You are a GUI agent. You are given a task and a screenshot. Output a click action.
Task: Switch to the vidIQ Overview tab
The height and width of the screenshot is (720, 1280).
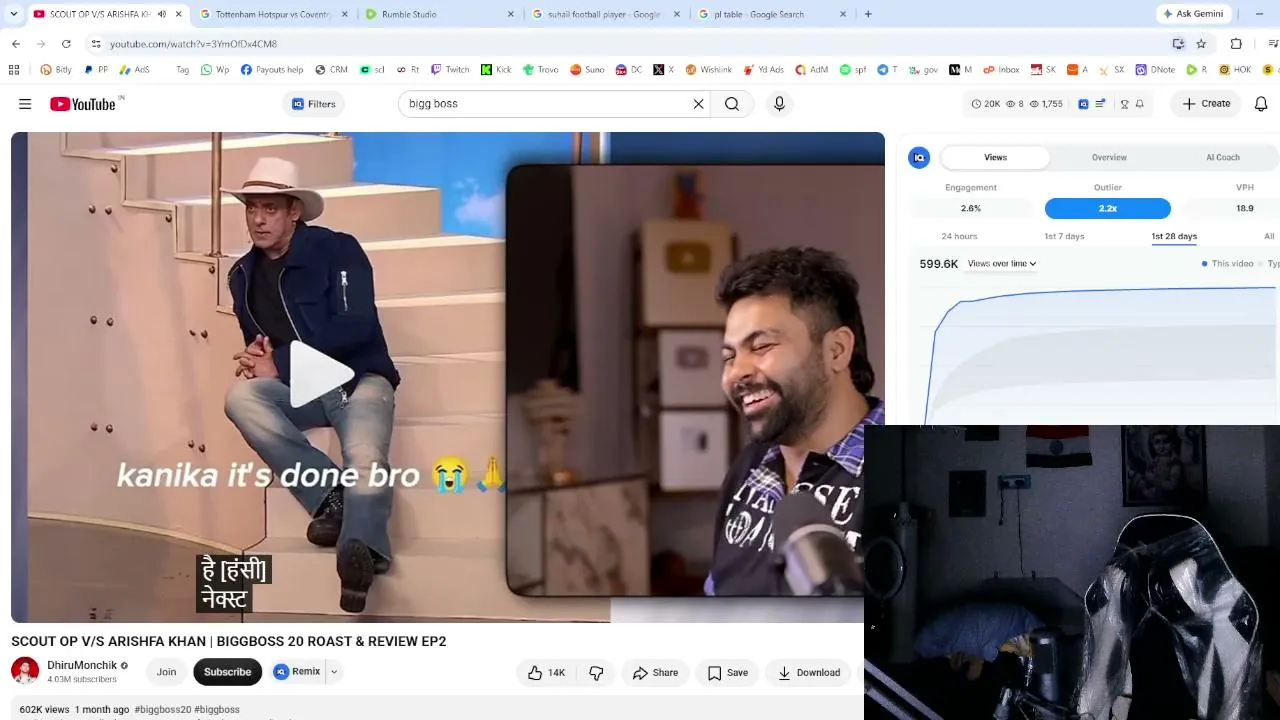1109,157
